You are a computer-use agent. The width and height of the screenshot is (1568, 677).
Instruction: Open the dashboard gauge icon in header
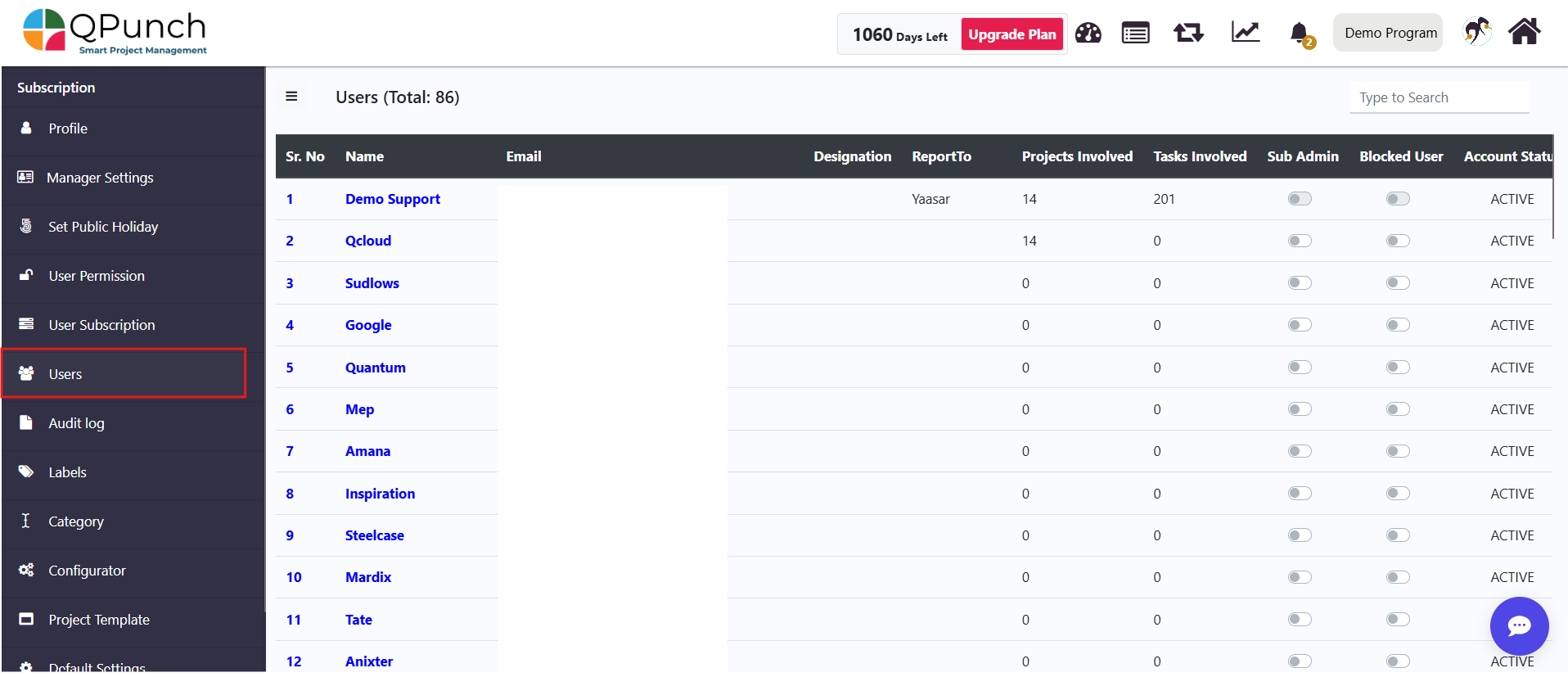(x=1088, y=34)
